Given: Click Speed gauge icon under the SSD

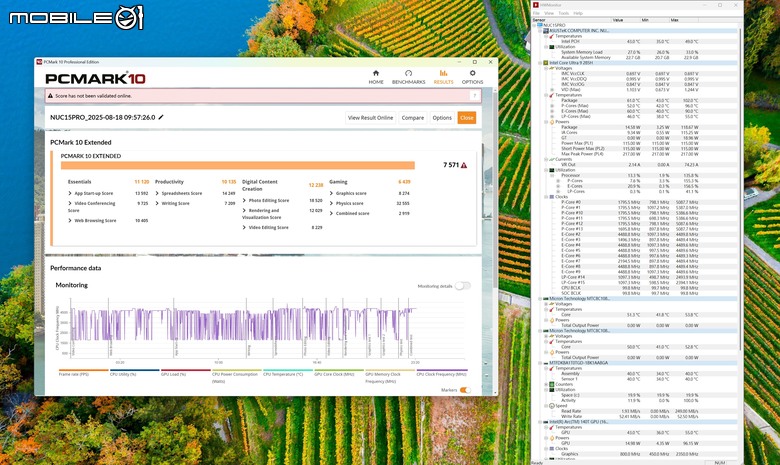Looking at the screenshot, I should tap(552, 406).
